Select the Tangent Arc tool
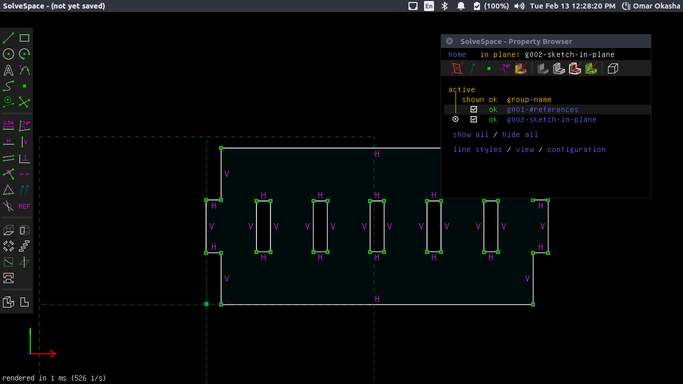 24,70
